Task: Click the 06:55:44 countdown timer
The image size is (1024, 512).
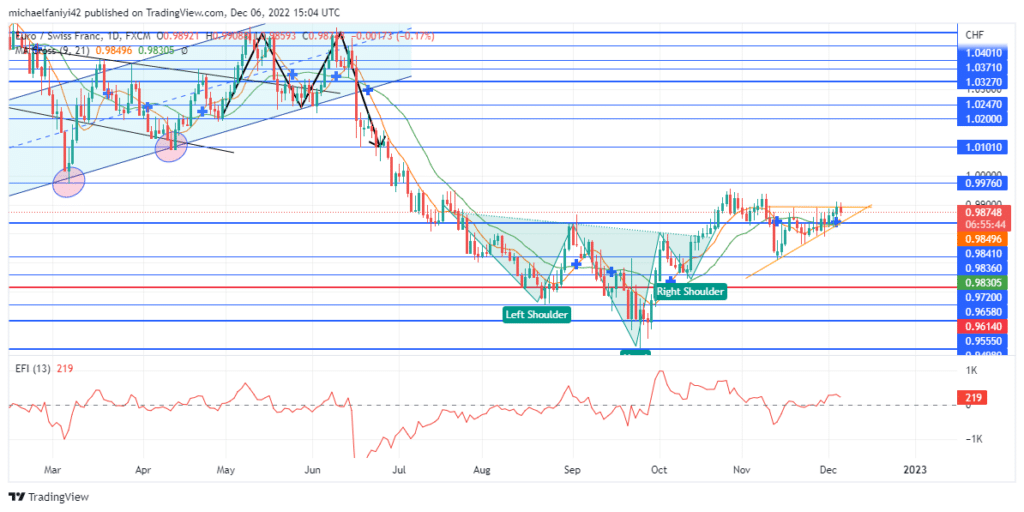Action: click(984, 224)
